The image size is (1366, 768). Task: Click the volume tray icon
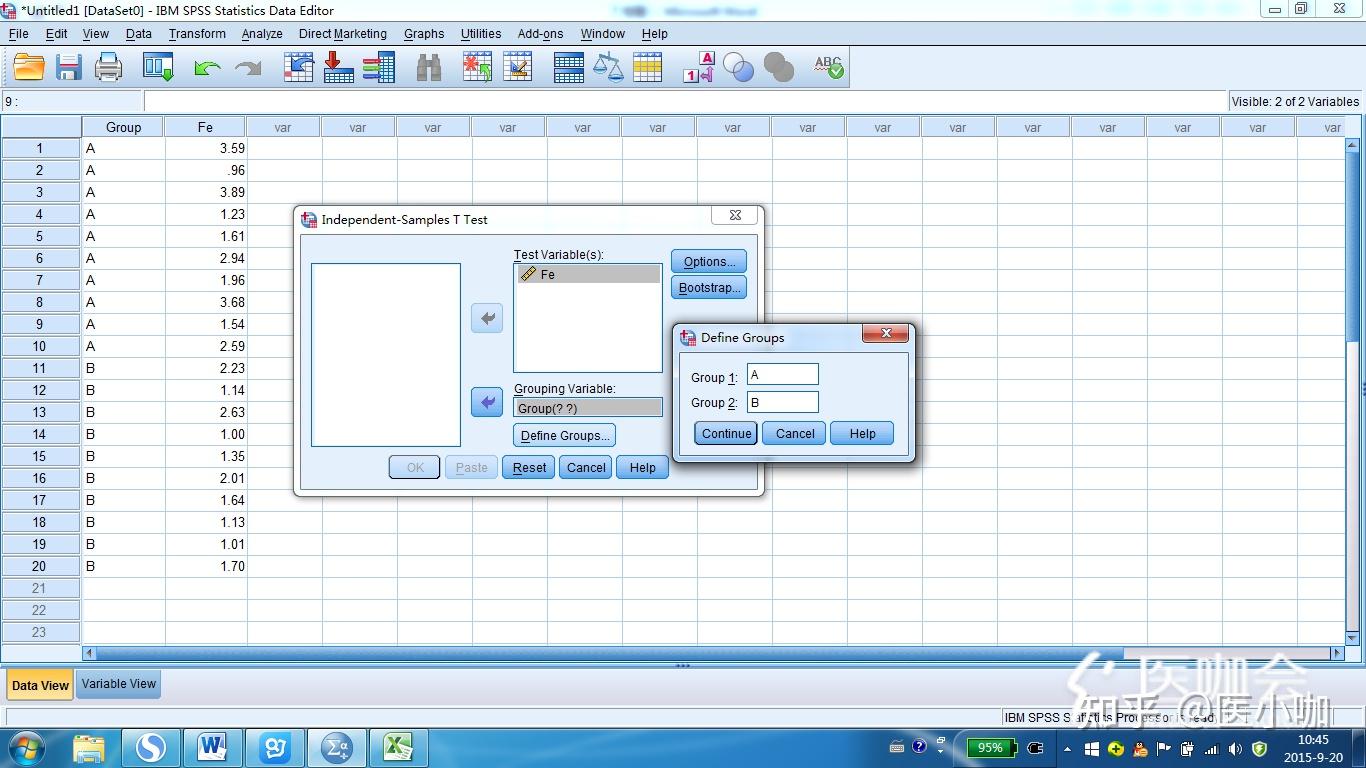tap(1236, 748)
